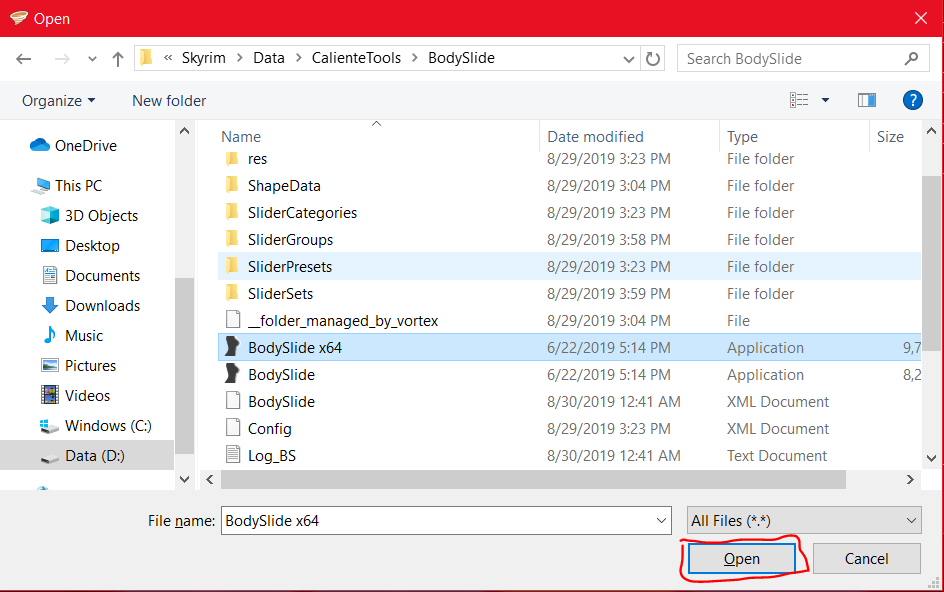944x592 pixels.
Task: Open the view options dropdown arrow
Action: (825, 100)
